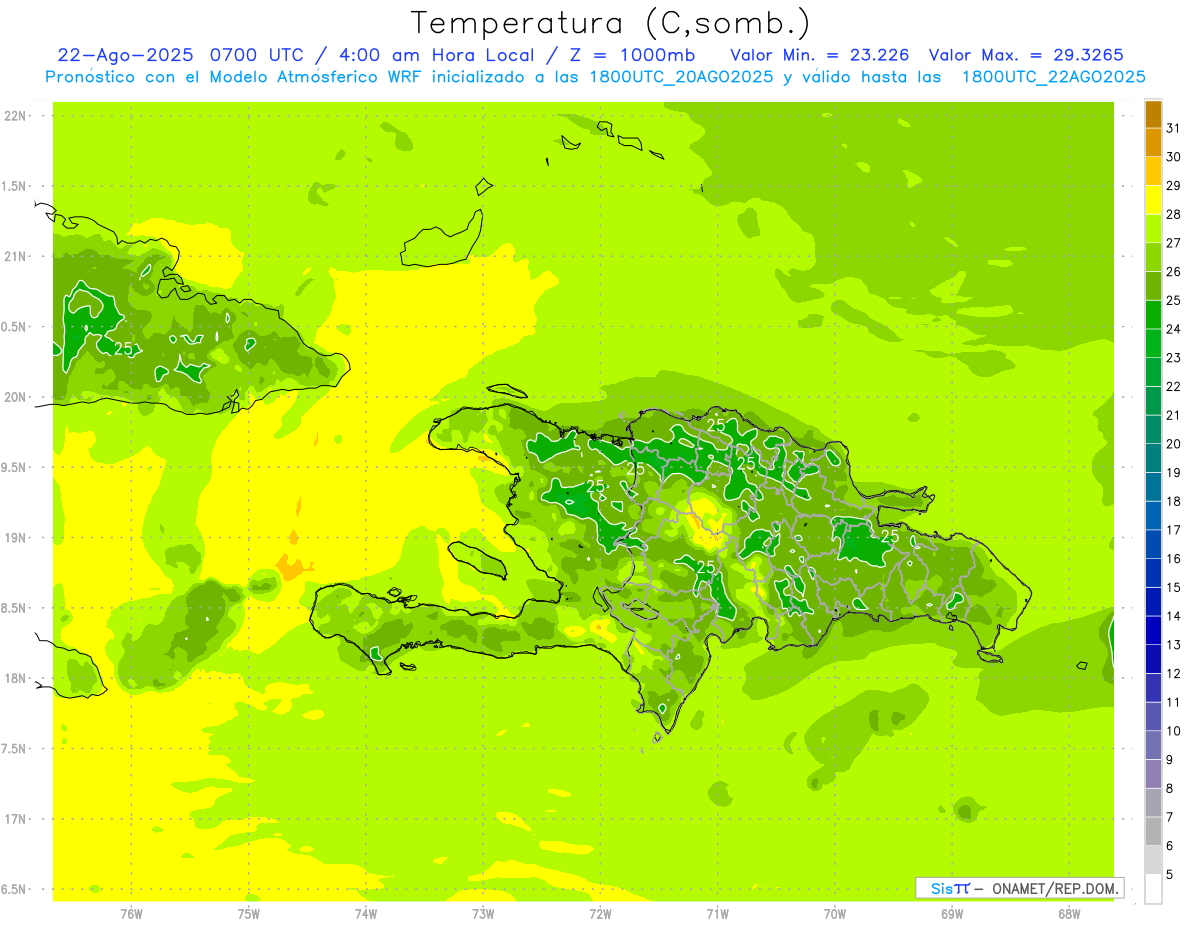Click the 72W longitude axis label
1200x927 pixels.
pyautogui.click(x=600, y=914)
